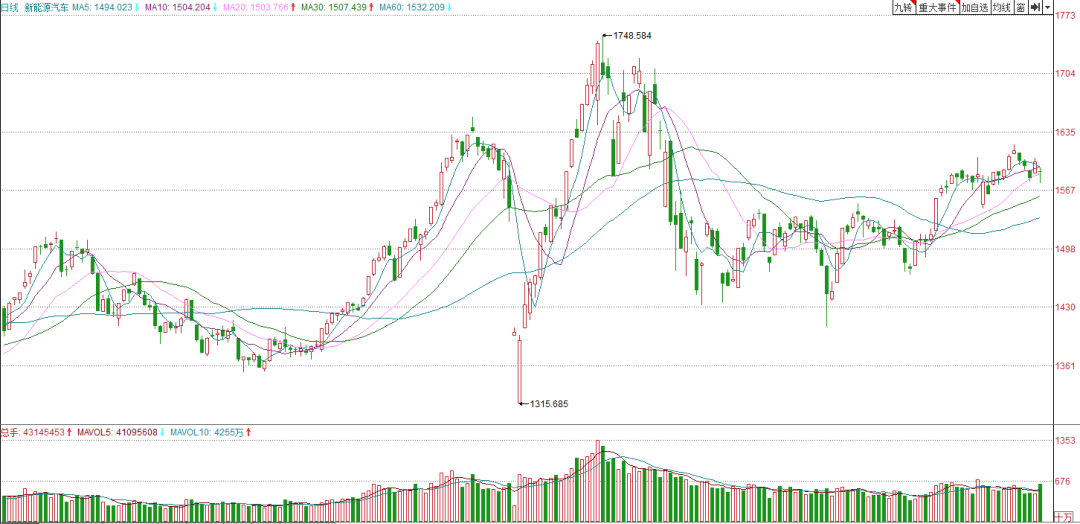Click the 1498 price axis label
1080x524 pixels.
pos(1066,249)
